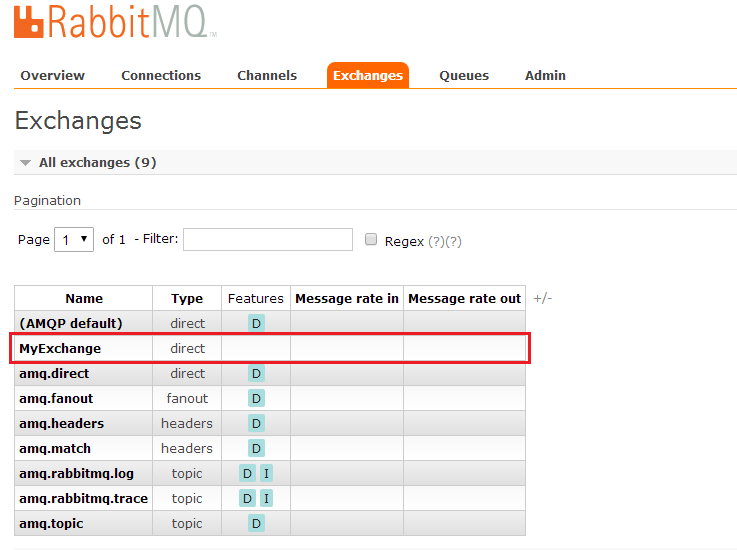The height and width of the screenshot is (550, 737).
Task: Click the D badge for amq.rabbitmq.trace
Action: 247,498
